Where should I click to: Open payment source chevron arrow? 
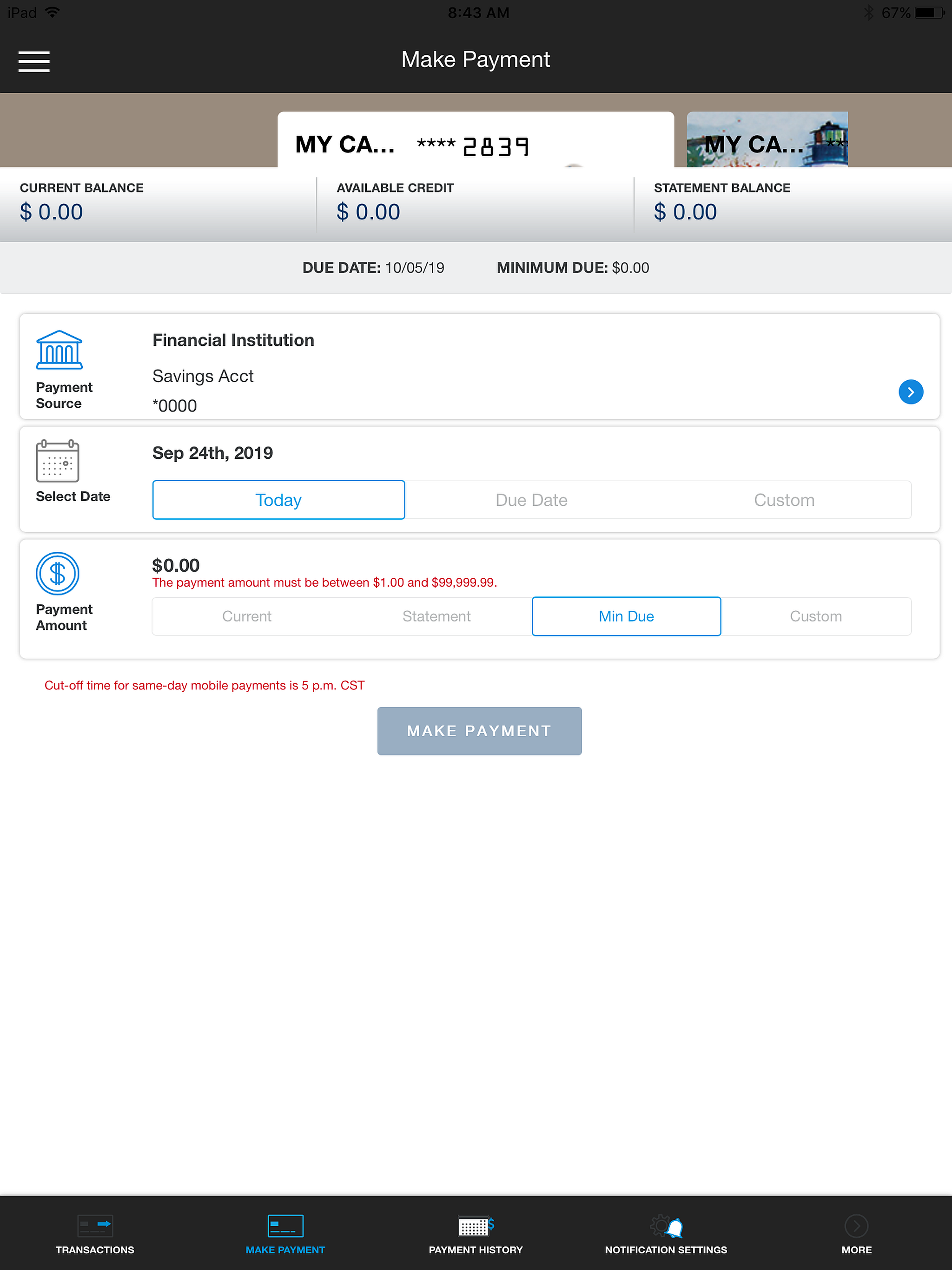911,392
